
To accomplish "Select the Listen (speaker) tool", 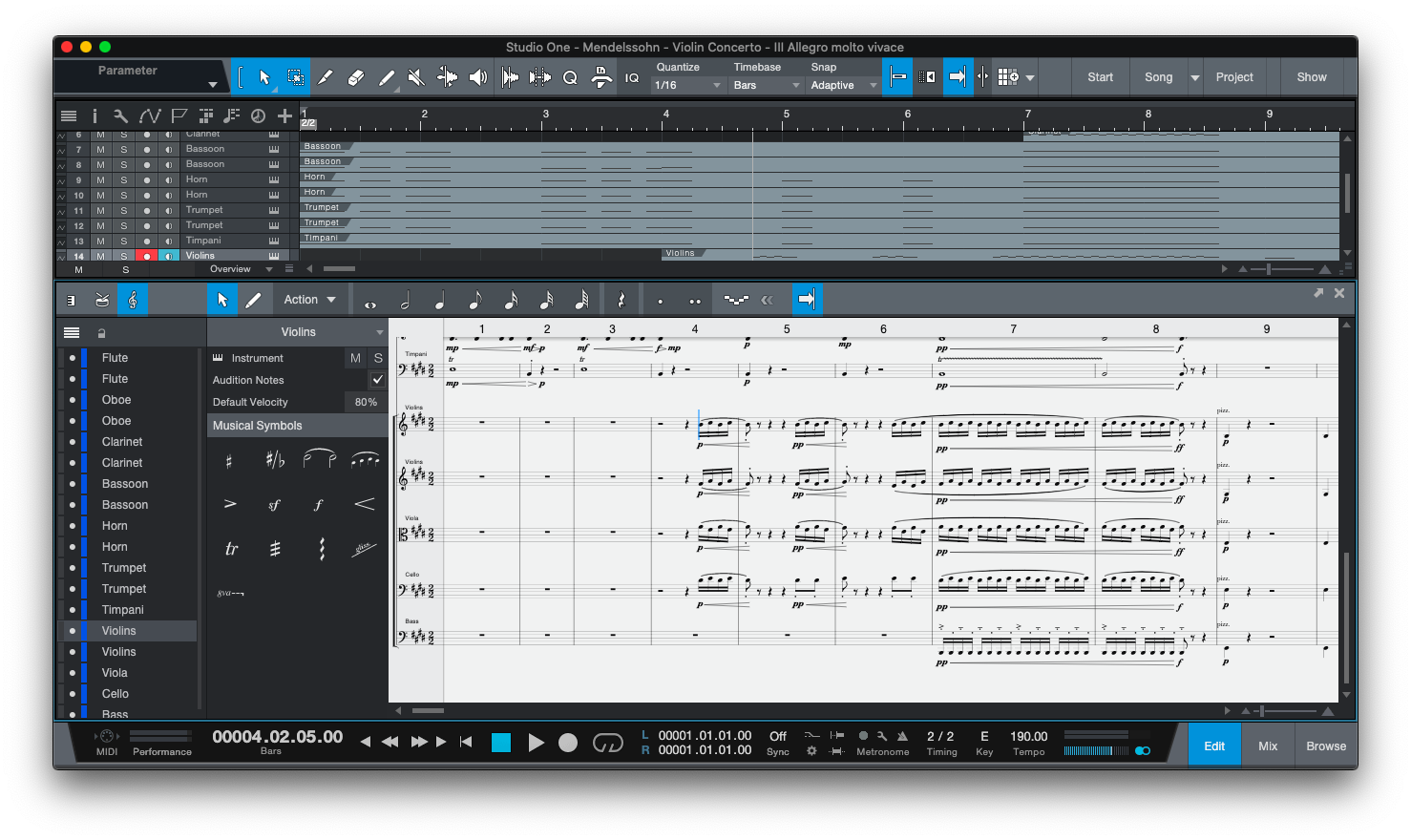I will pyautogui.click(x=478, y=77).
